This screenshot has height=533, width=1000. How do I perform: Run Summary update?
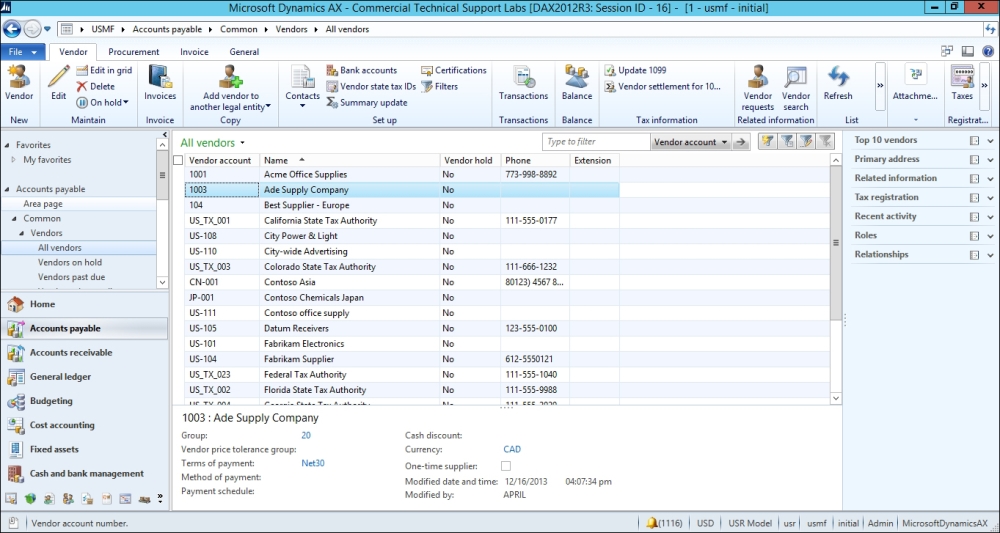point(367,102)
